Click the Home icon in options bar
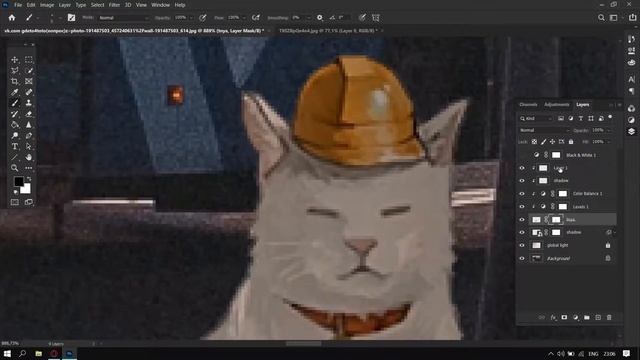Screen dimensions: 640x360 pyautogui.click(x=12, y=18)
